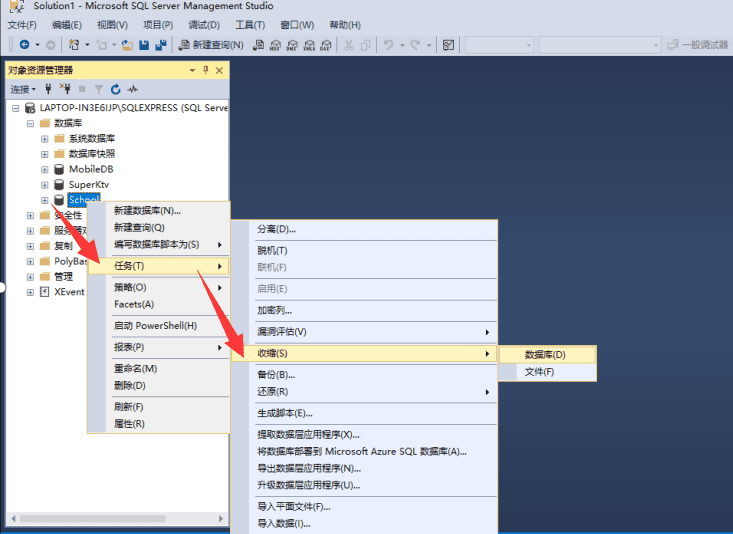This screenshot has height=534, width=733.
Task: Open the wide empty toolbar combo box
Action: coord(600,45)
